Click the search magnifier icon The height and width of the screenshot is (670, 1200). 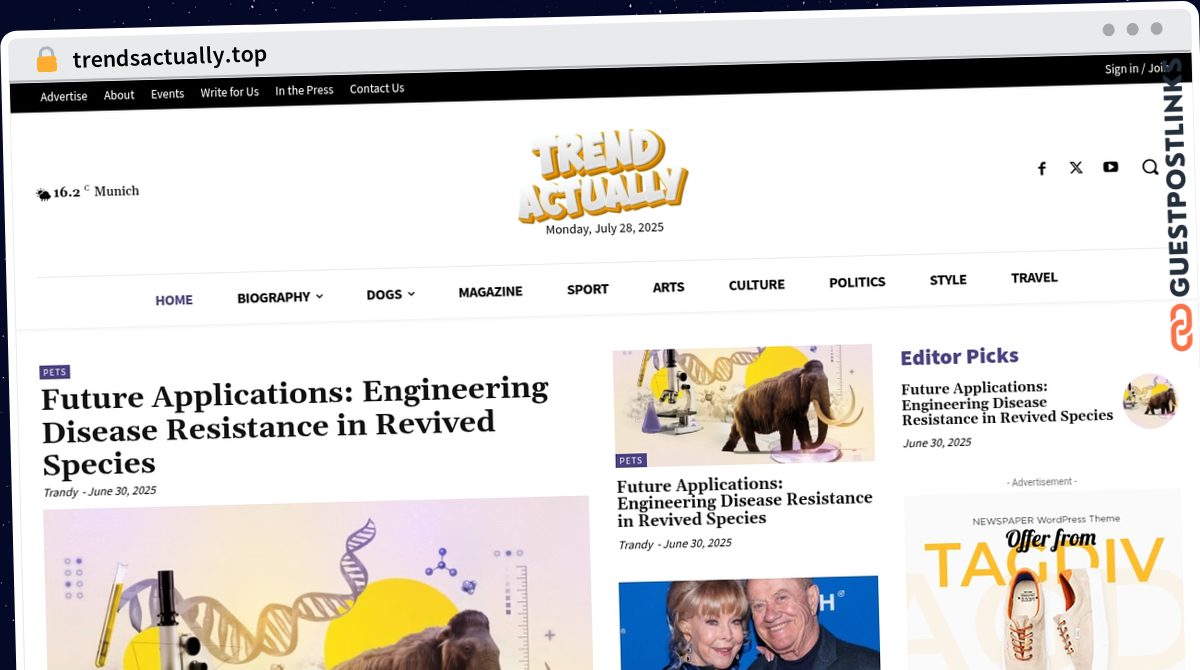point(1150,167)
